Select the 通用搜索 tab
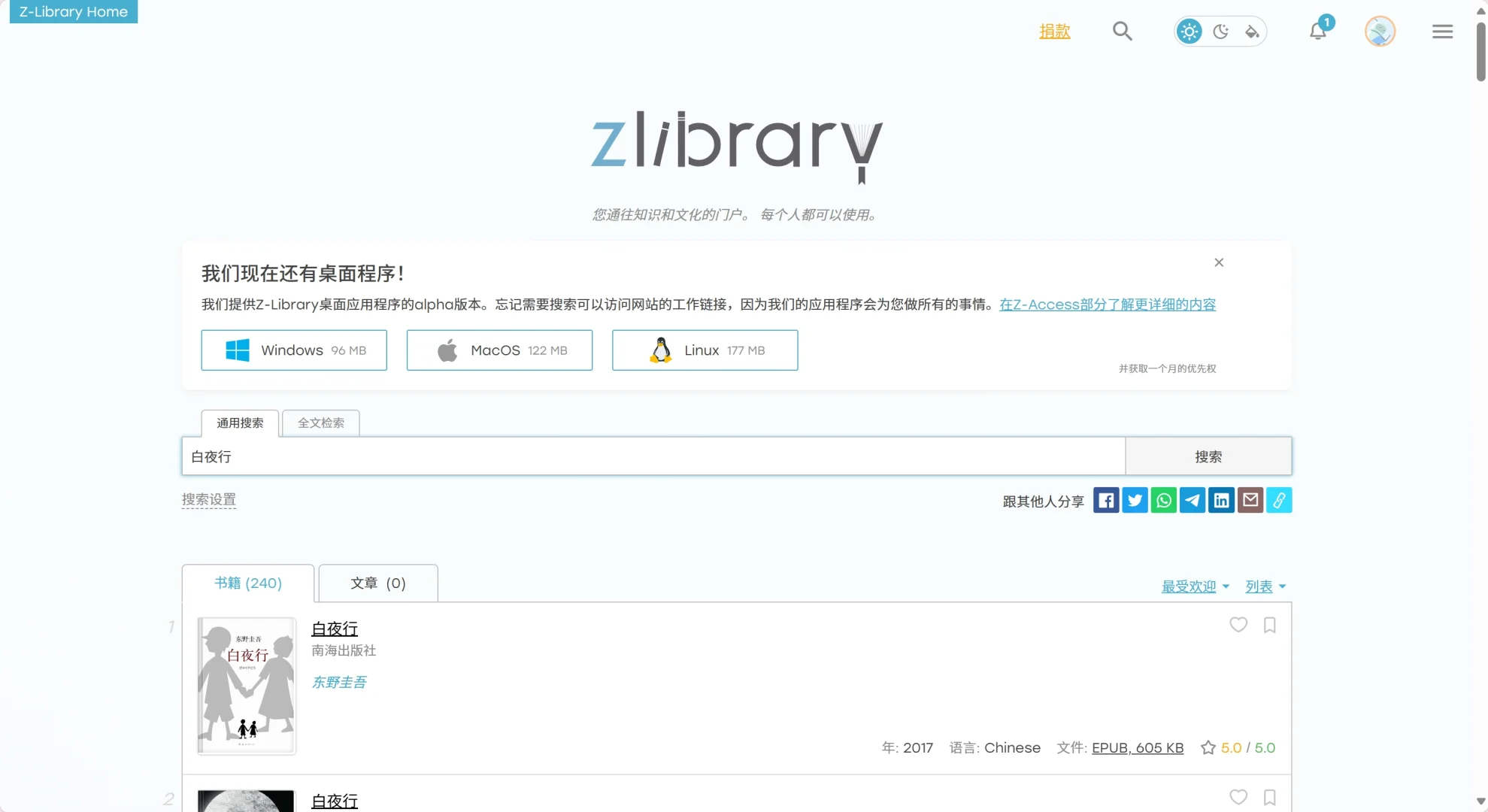The width and height of the screenshot is (1488, 812). [x=240, y=423]
